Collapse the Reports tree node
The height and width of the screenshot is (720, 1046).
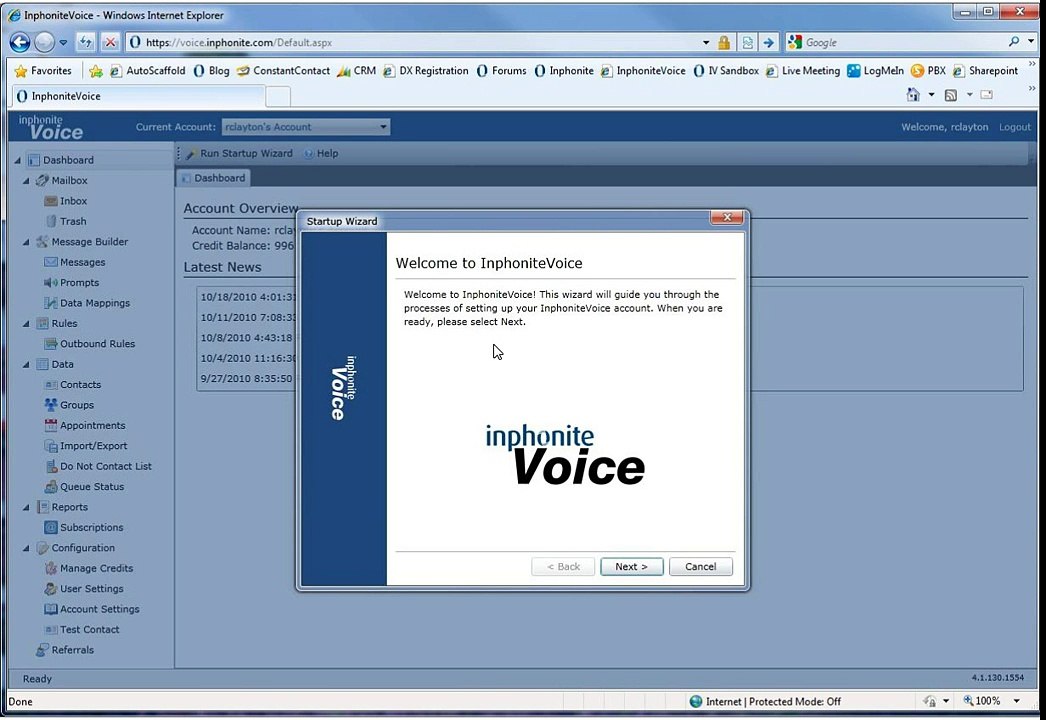[26, 507]
